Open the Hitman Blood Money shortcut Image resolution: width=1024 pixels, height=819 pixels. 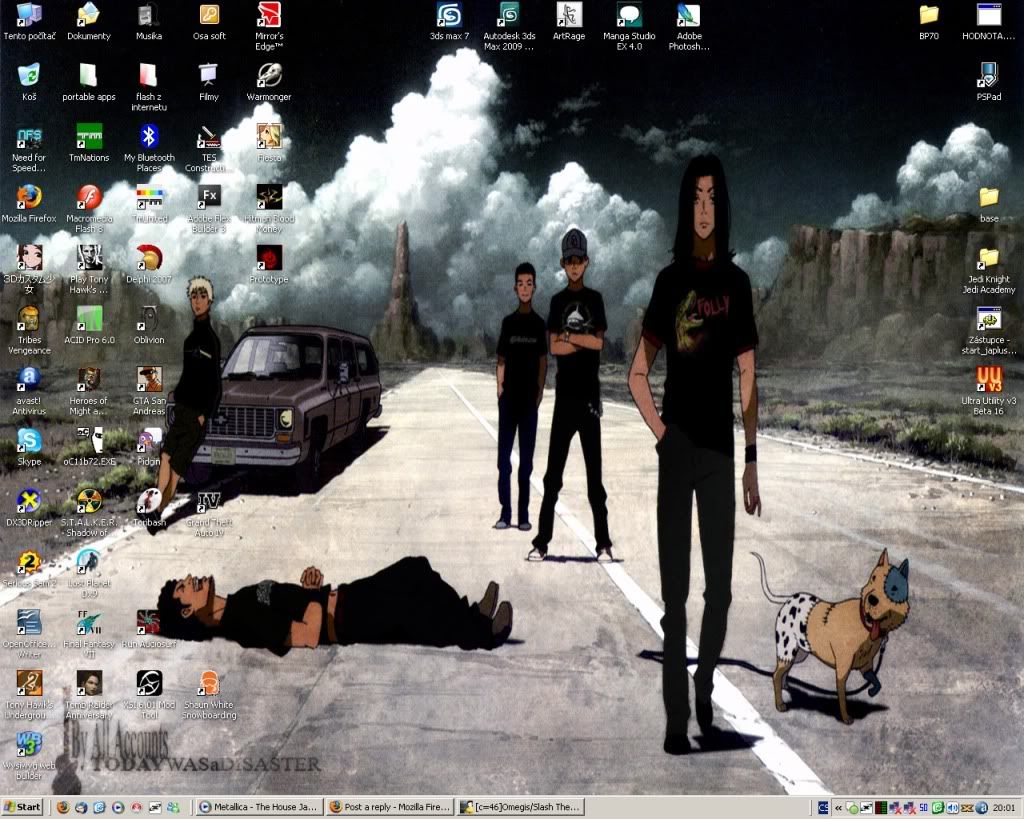(x=269, y=209)
